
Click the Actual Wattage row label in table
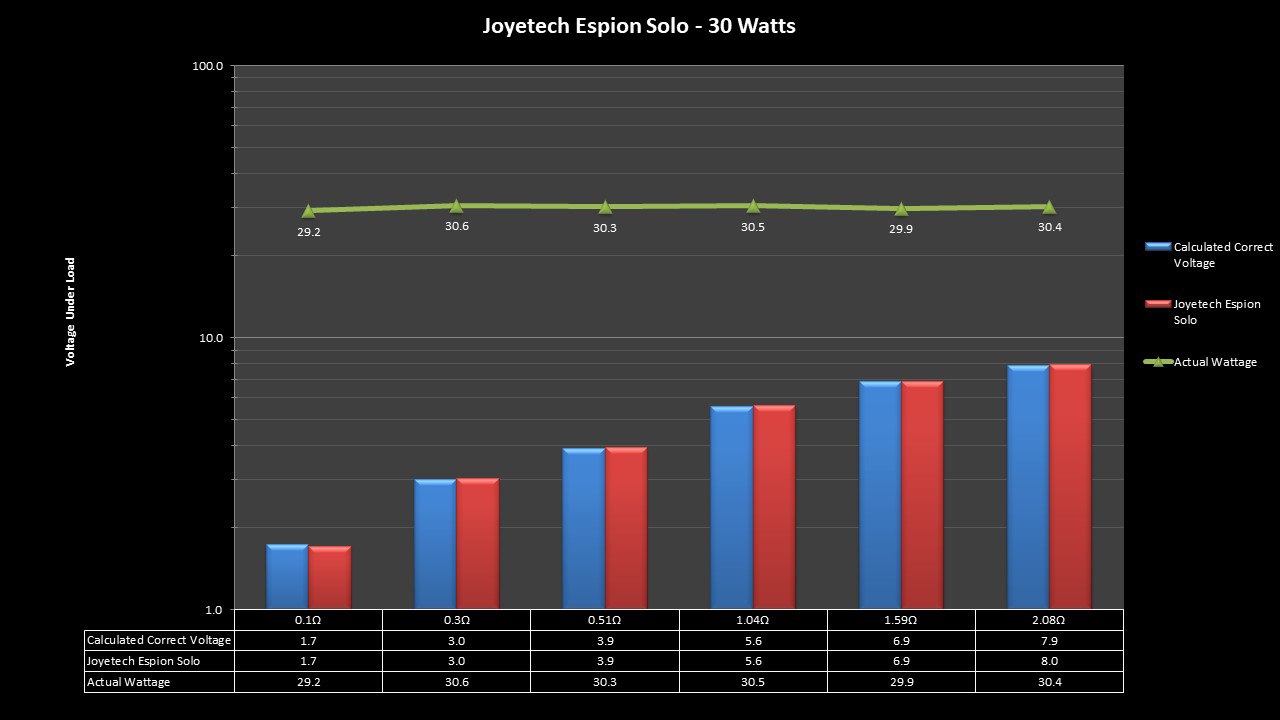129,682
